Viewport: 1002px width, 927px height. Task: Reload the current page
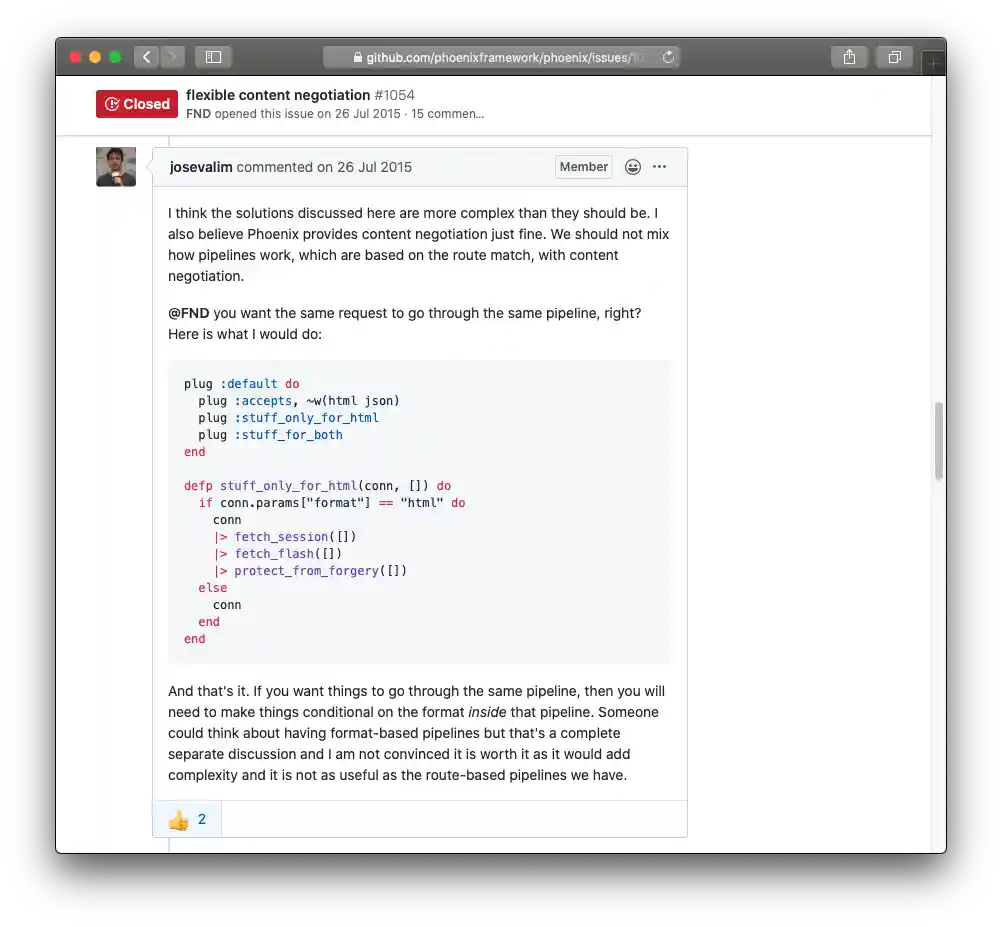pyautogui.click(x=669, y=57)
